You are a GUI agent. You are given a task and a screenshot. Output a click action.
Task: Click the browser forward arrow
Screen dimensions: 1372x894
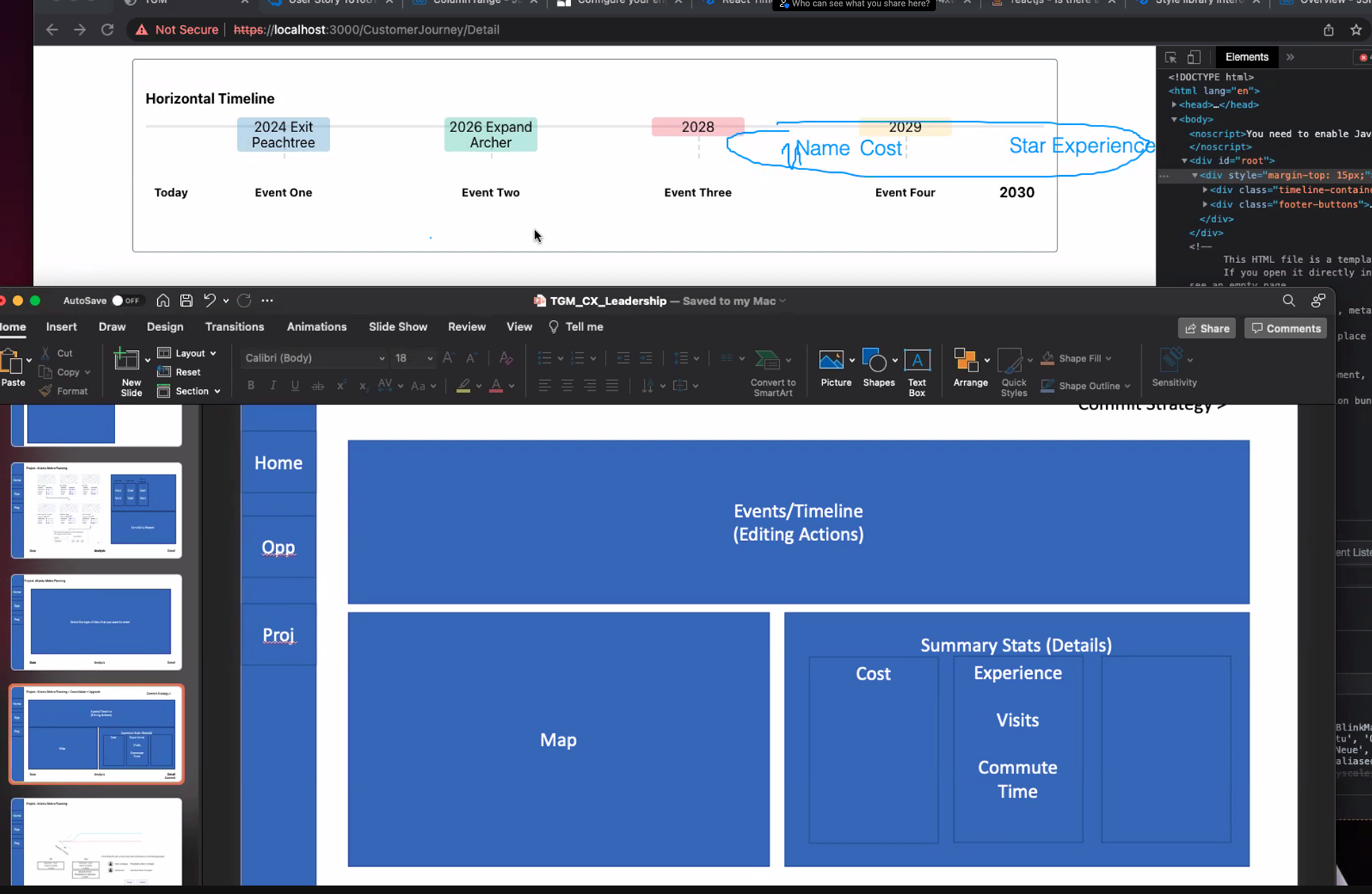point(79,30)
